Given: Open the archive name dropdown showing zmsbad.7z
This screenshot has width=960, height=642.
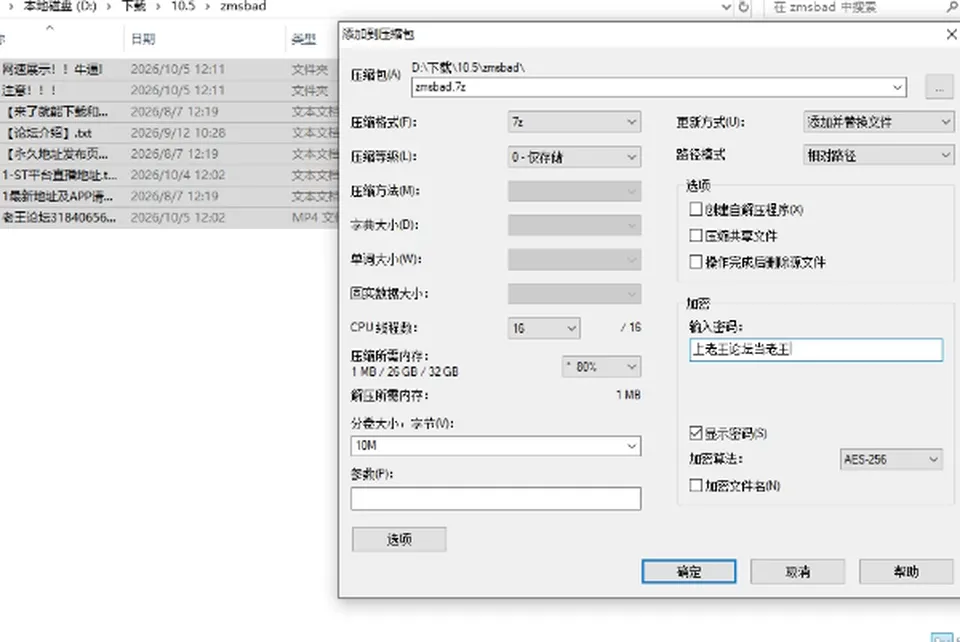Looking at the screenshot, I should coord(898,87).
